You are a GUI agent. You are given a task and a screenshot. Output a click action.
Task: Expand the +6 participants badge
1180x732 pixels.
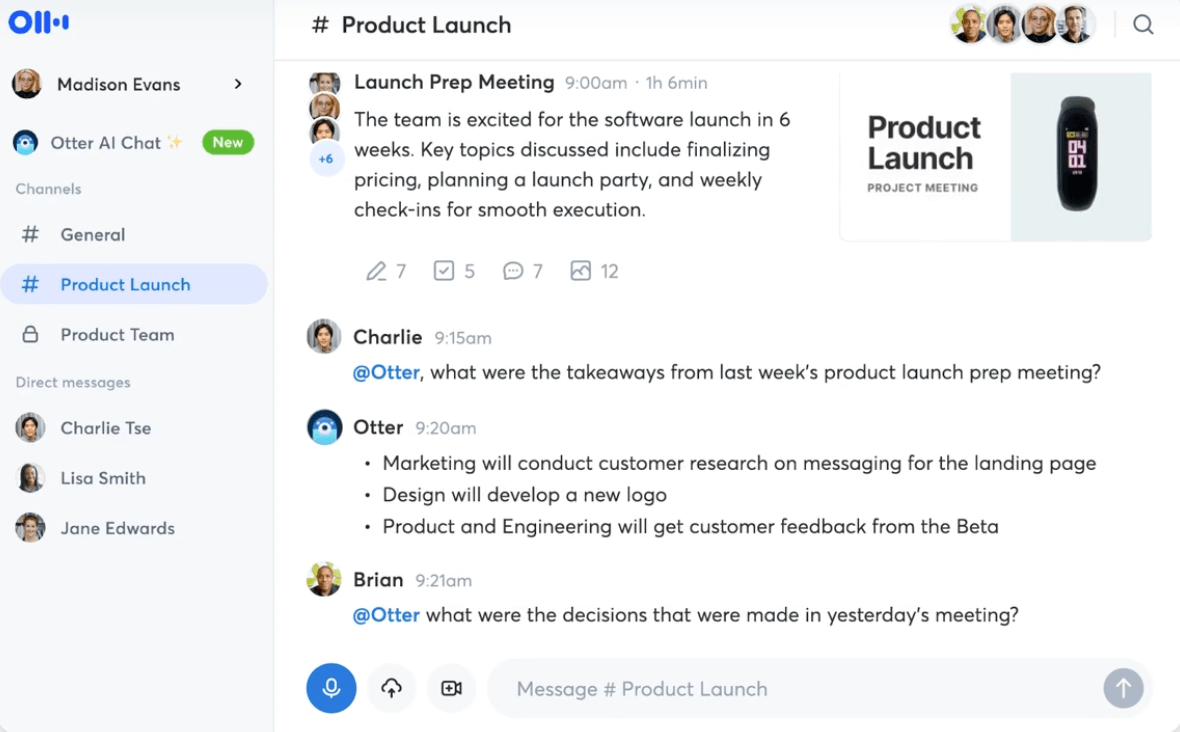(326, 159)
